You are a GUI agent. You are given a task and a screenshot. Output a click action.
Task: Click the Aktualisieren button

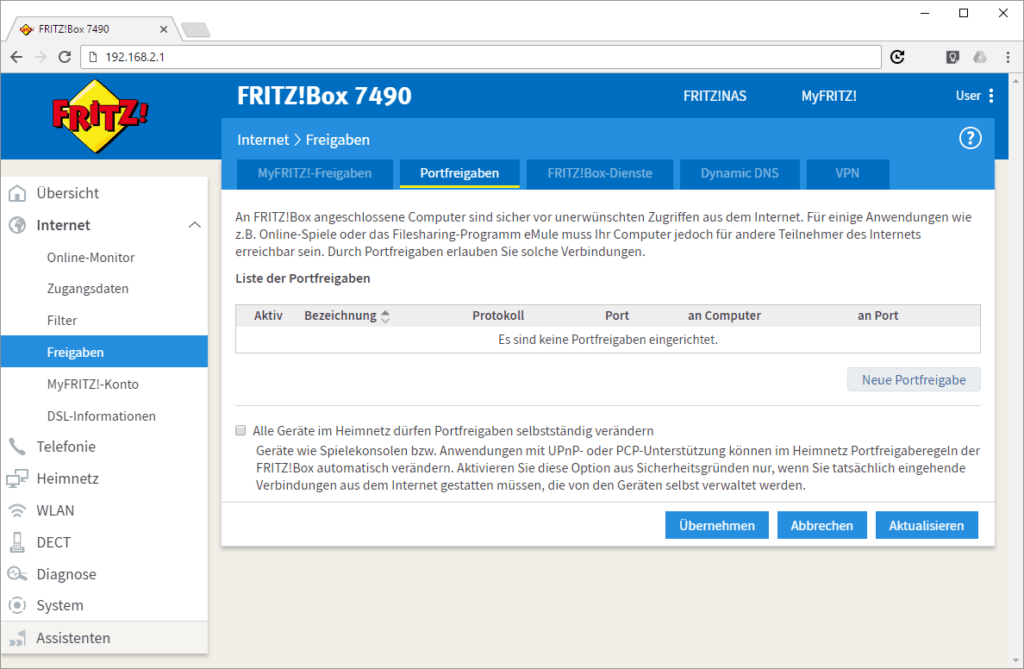pyautogui.click(x=926, y=526)
